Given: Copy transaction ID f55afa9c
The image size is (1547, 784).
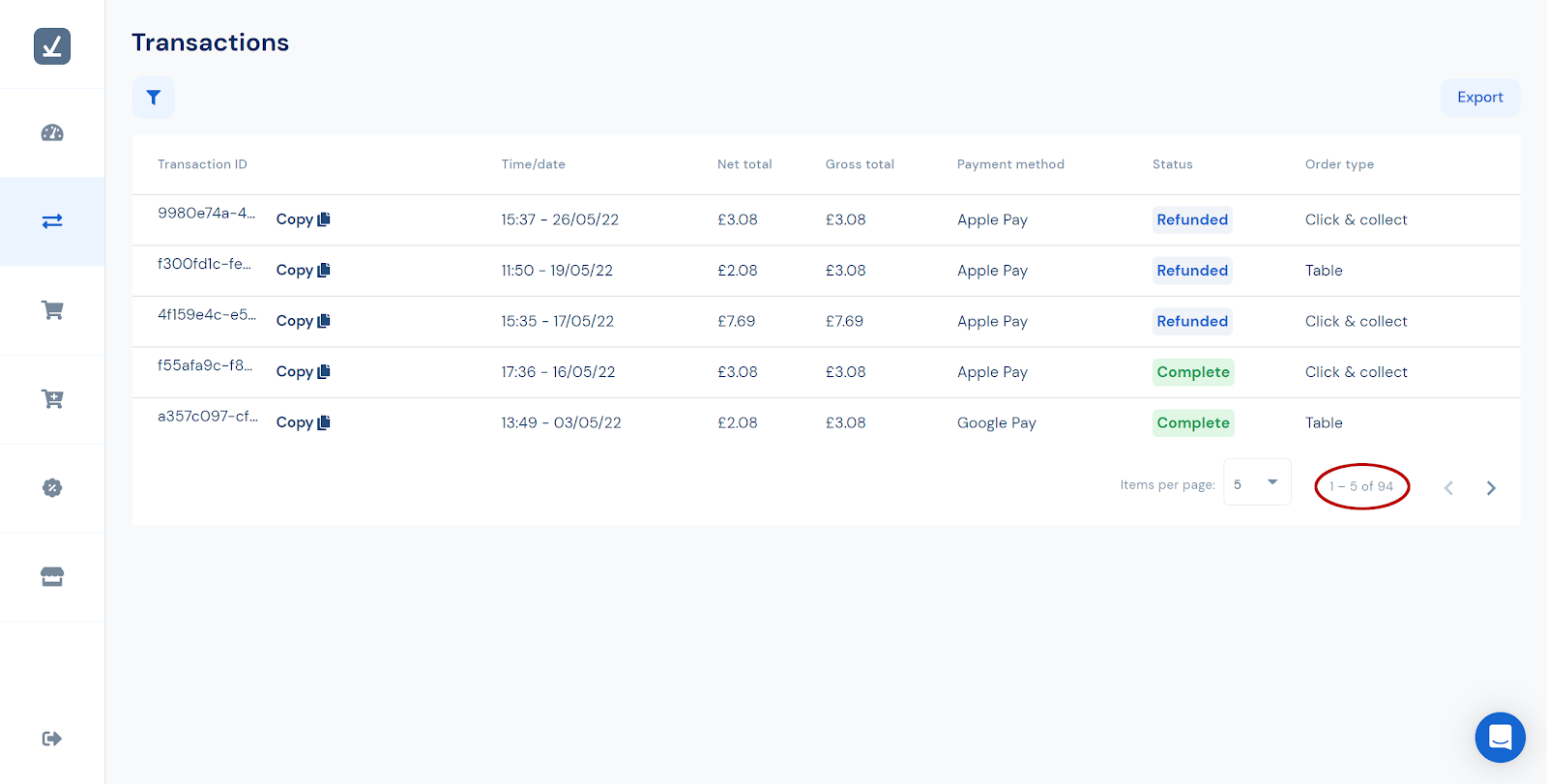Looking at the screenshot, I should (x=303, y=372).
